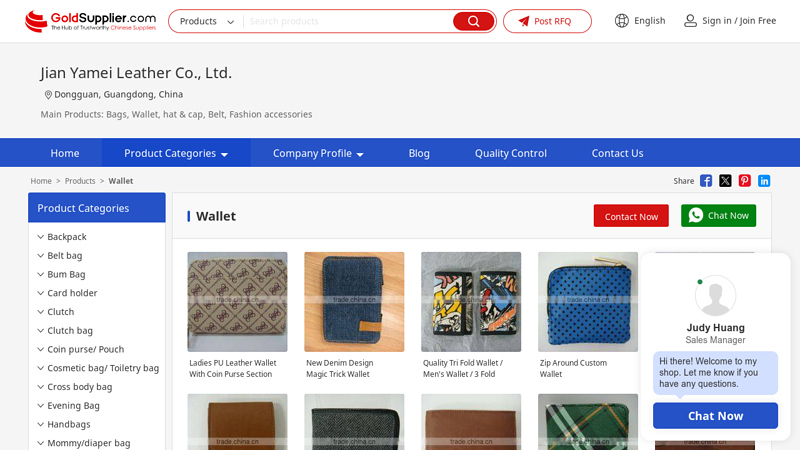800x450 pixels.
Task: Click Ladies PU Leather Wallet title link
Action: (x=233, y=368)
